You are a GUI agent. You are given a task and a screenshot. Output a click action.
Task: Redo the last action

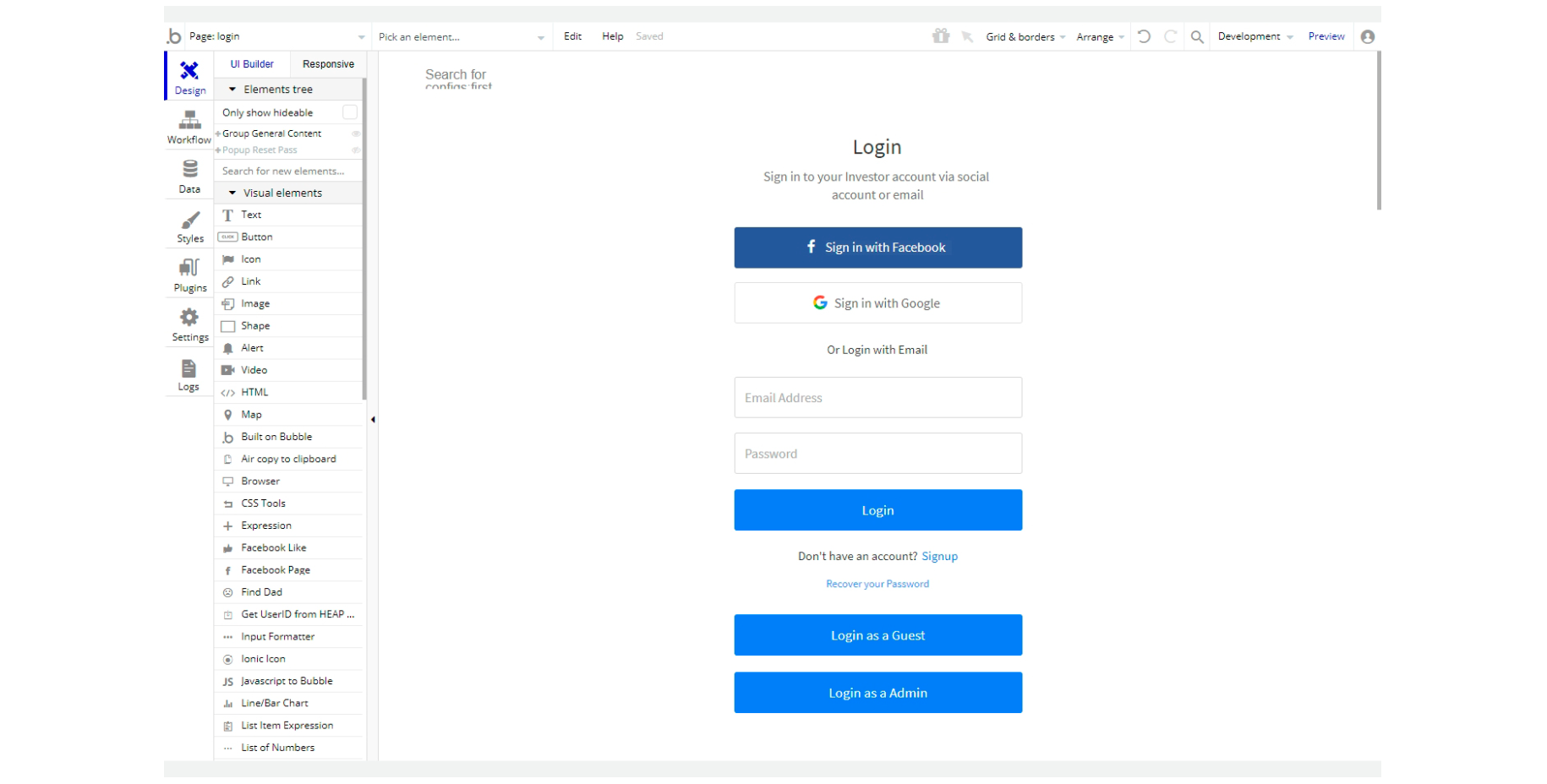[1170, 36]
